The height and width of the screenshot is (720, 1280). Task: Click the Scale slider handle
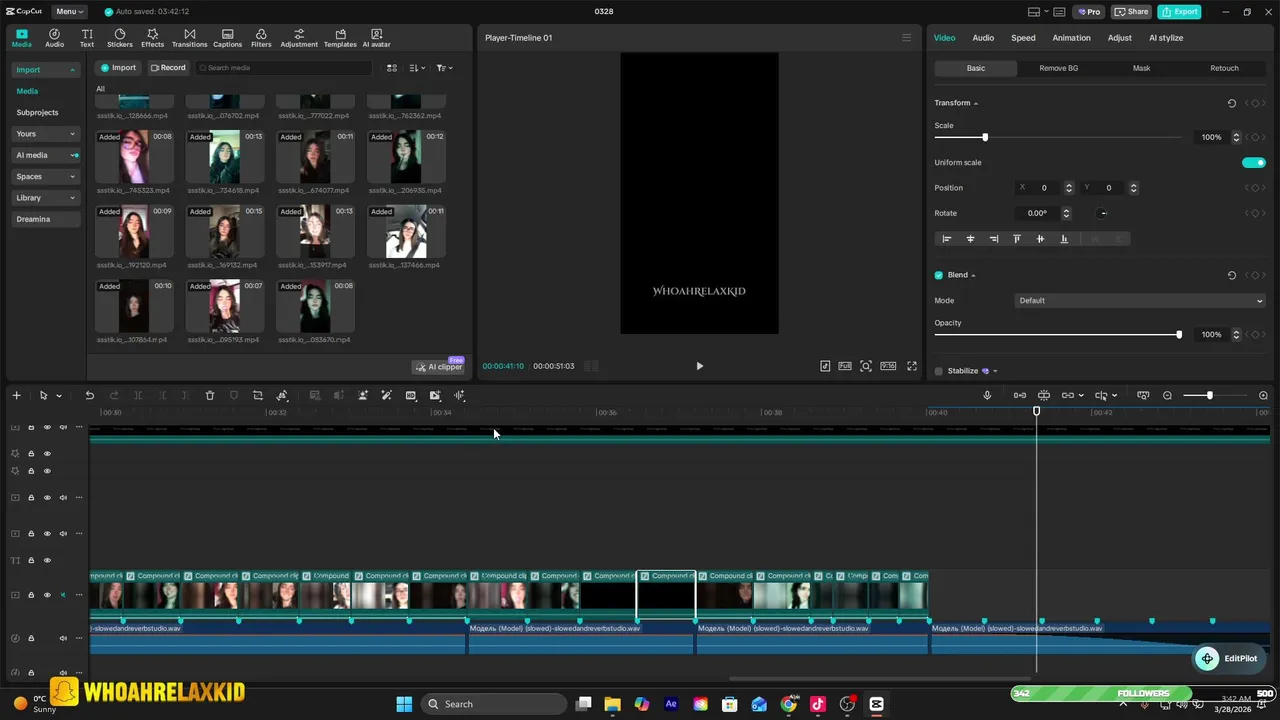point(985,137)
